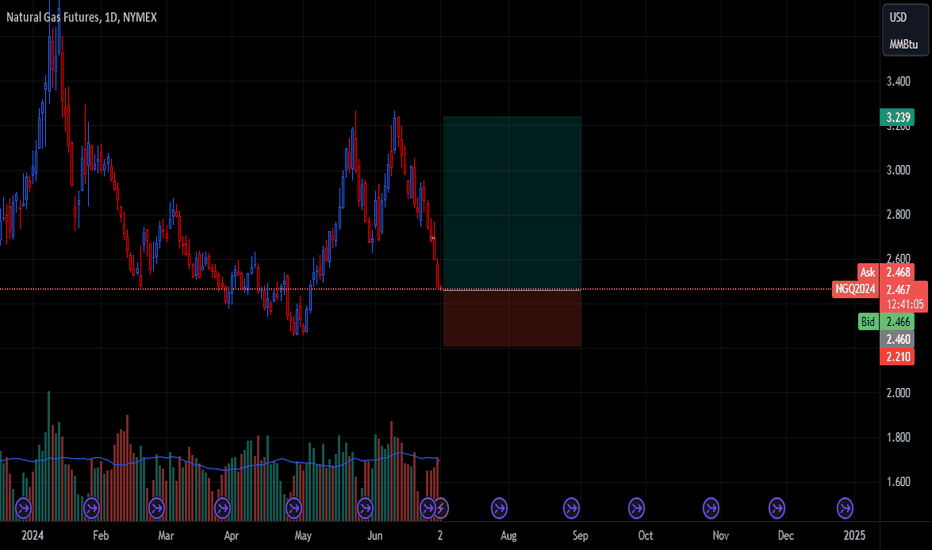Select the green profit zone of long position
Image resolution: width=932 pixels, height=550 pixels.
[x=512, y=203]
